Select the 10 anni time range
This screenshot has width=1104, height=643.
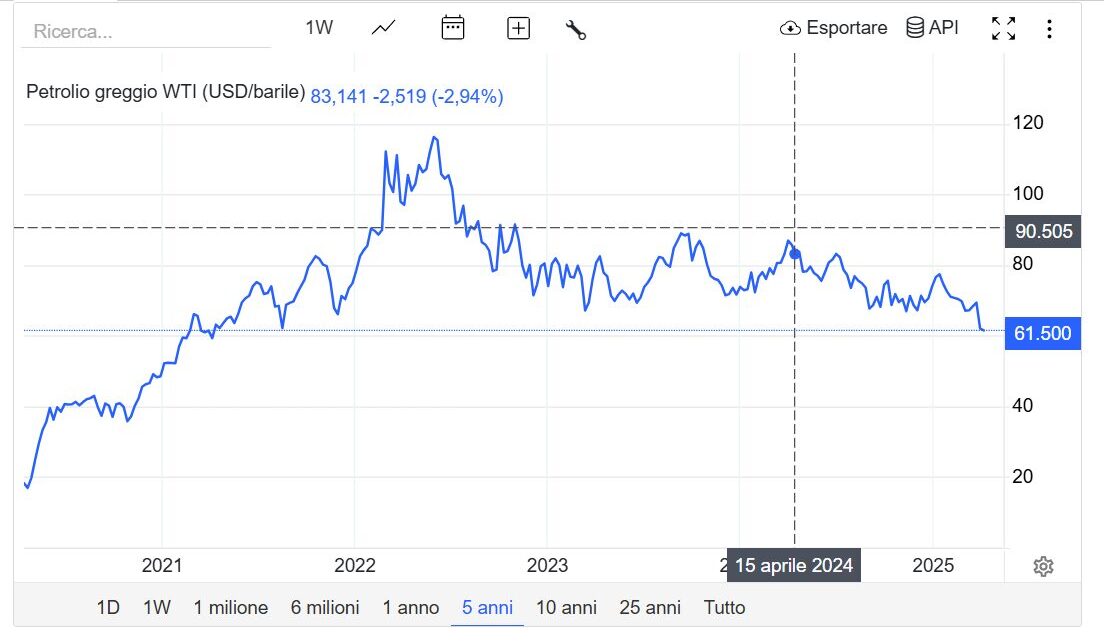tap(566, 607)
